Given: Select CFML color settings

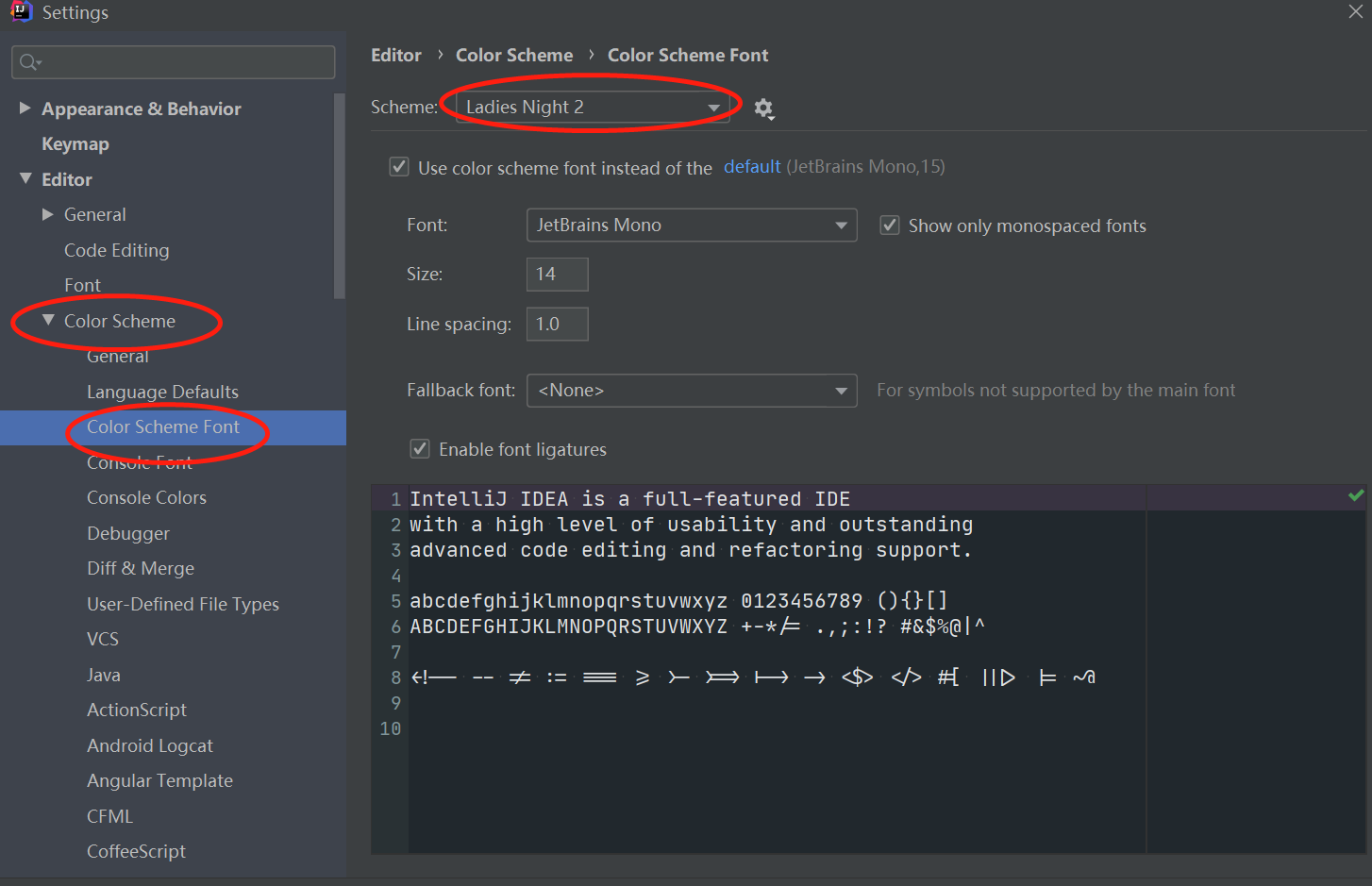Looking at the screenshot, I should pyautogui.click(x=110, y=816).
